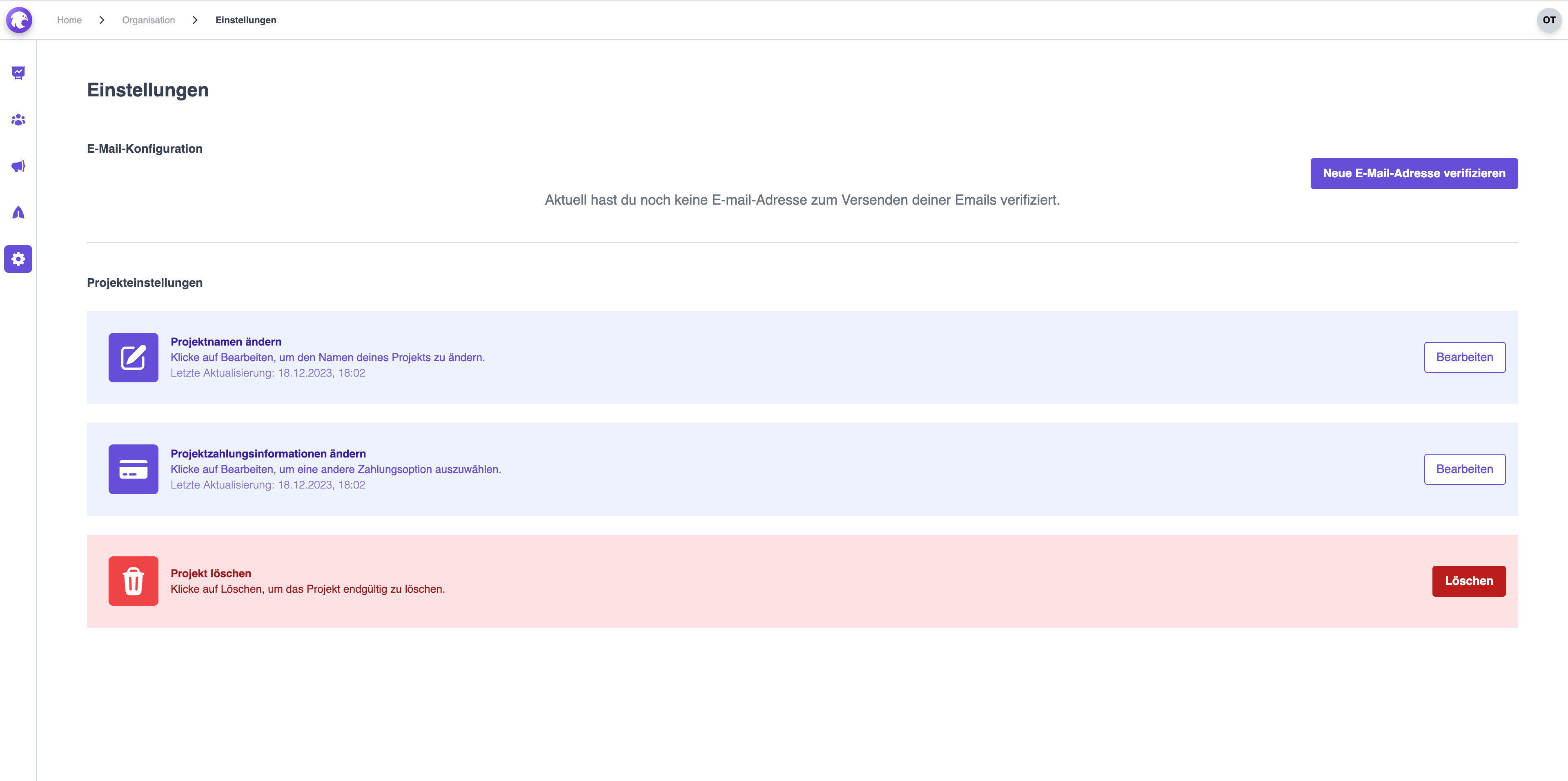Click breadcrumb chevron after Home
Viewport: 1568px width, 781px height.
pyautogui.click(x=102, y=20)
